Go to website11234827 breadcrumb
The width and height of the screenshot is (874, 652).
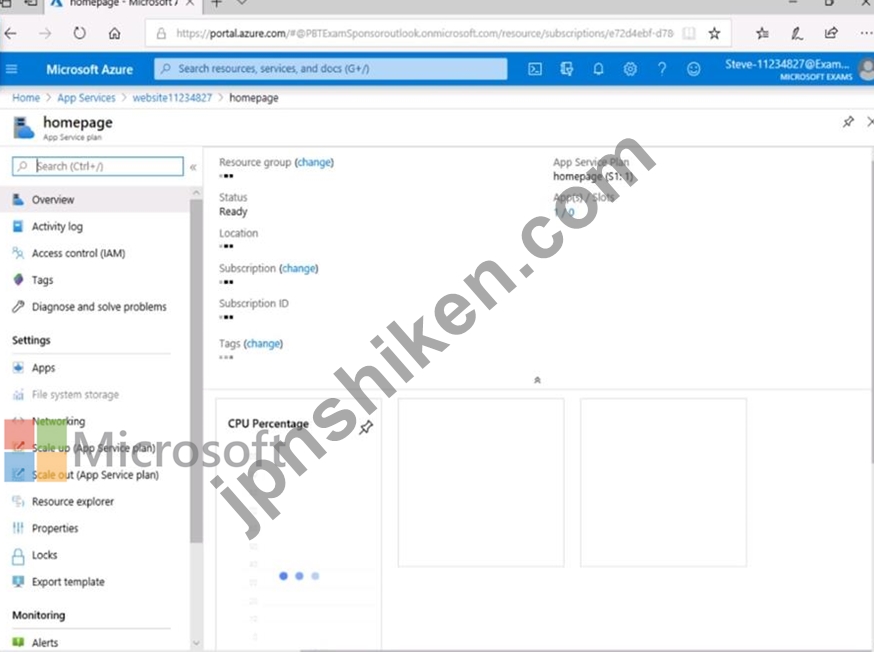pyautogui.click(x=172, y=98)
